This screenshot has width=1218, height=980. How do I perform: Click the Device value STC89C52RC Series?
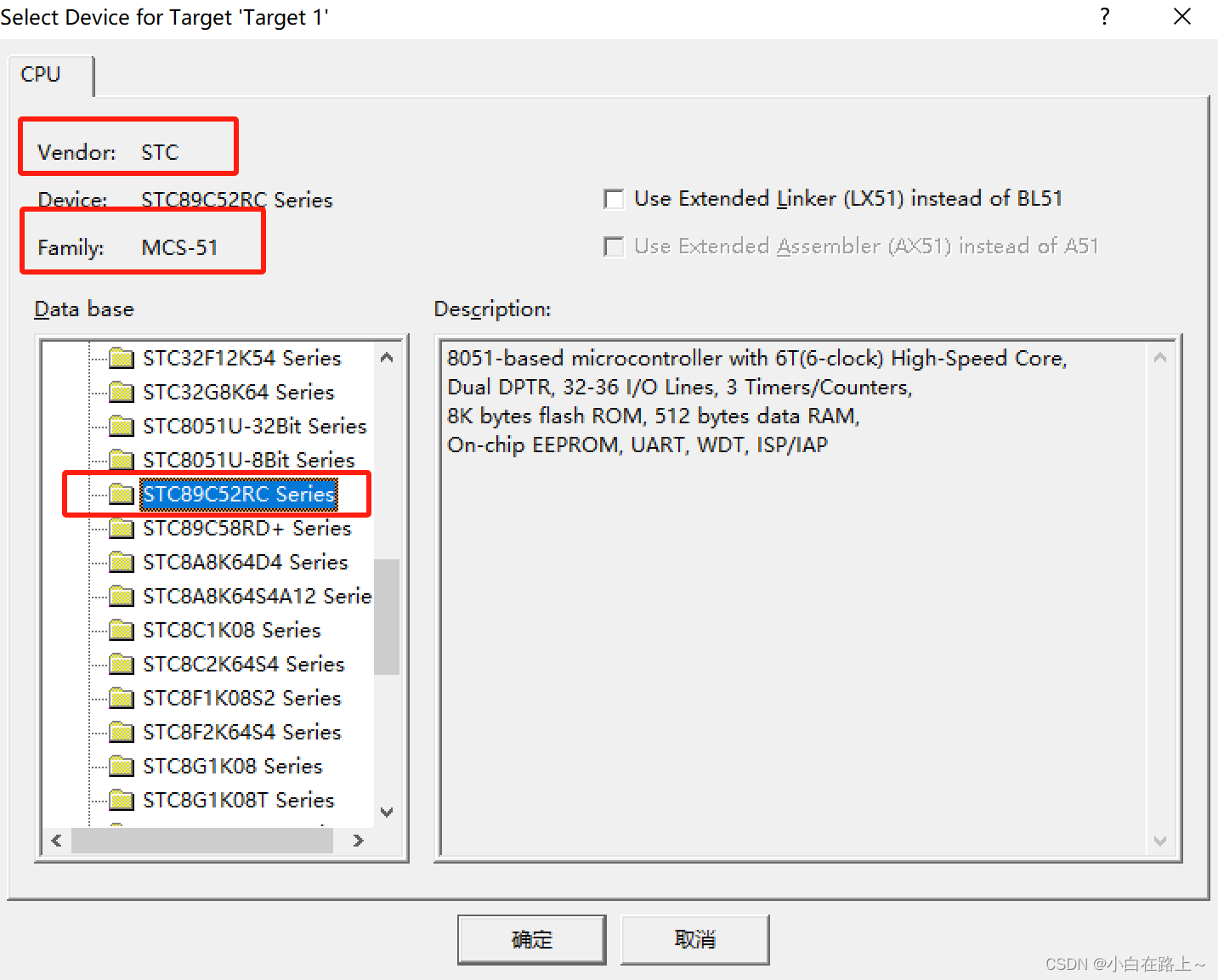(x=237, y=200)
